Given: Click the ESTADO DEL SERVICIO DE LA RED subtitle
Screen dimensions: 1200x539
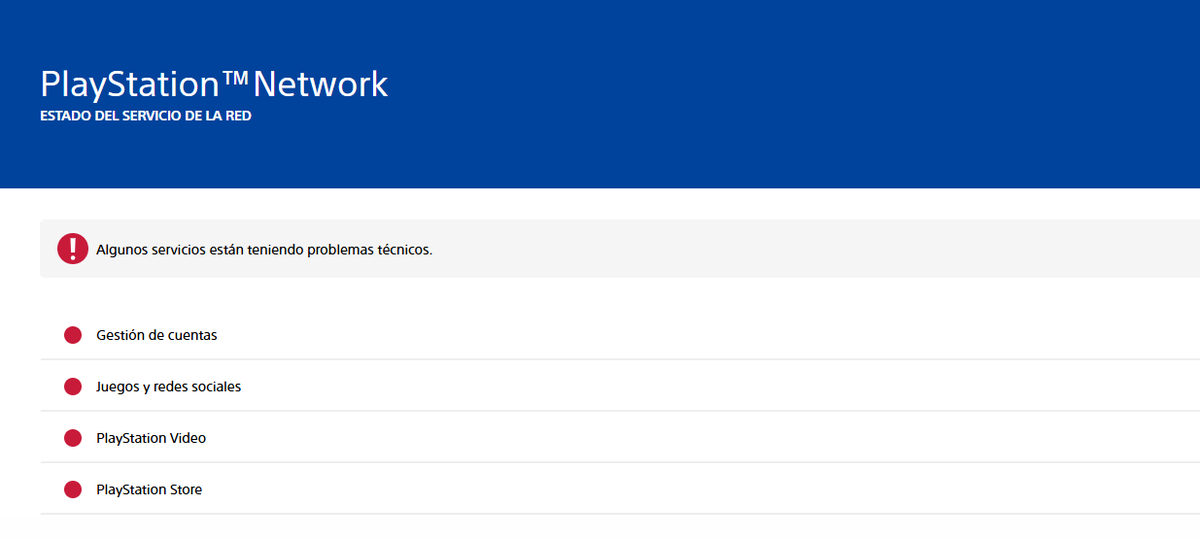Looking at the screenshot, I should (146, 116).
